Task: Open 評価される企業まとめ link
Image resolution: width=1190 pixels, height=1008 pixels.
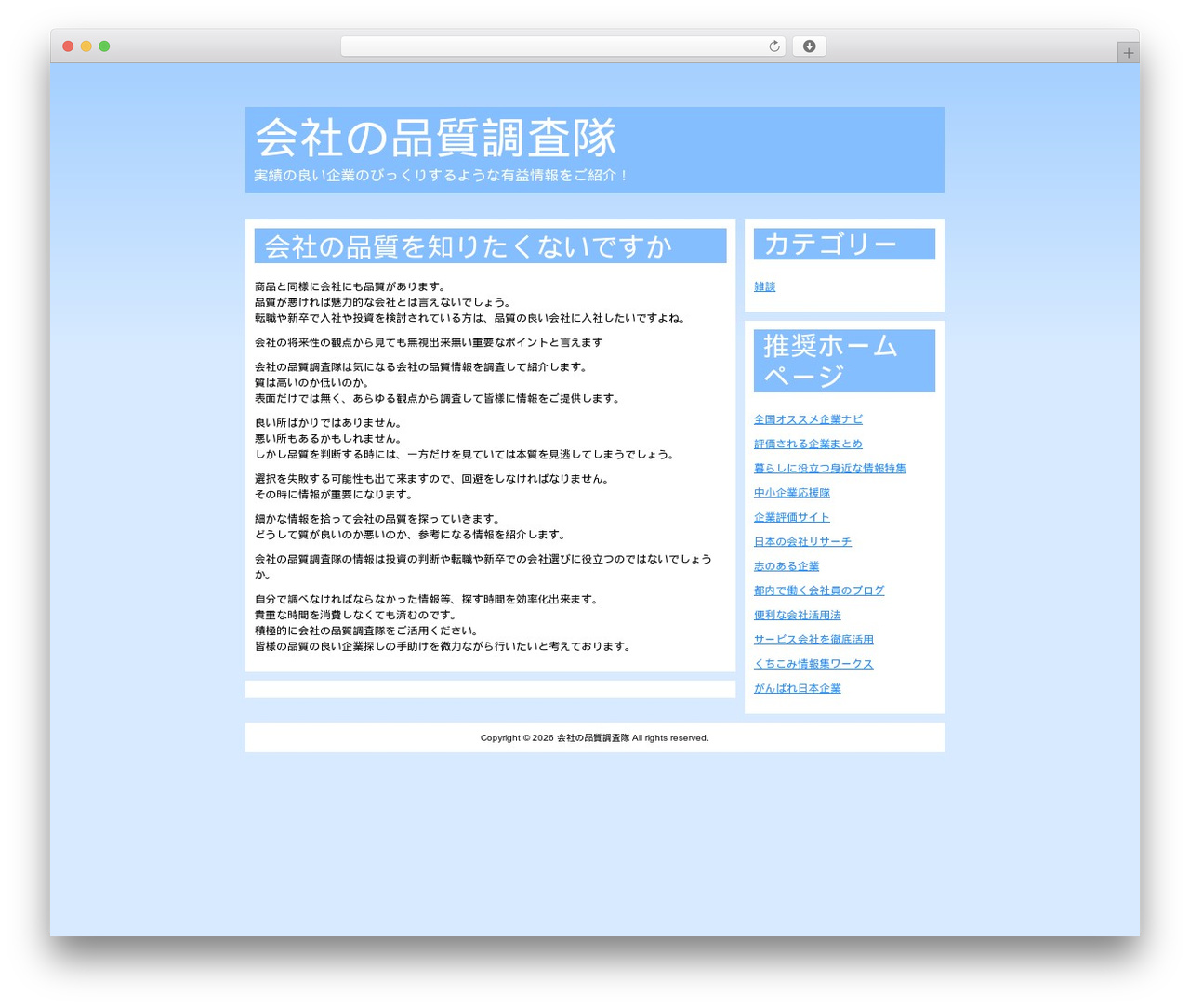Action: 808,444
